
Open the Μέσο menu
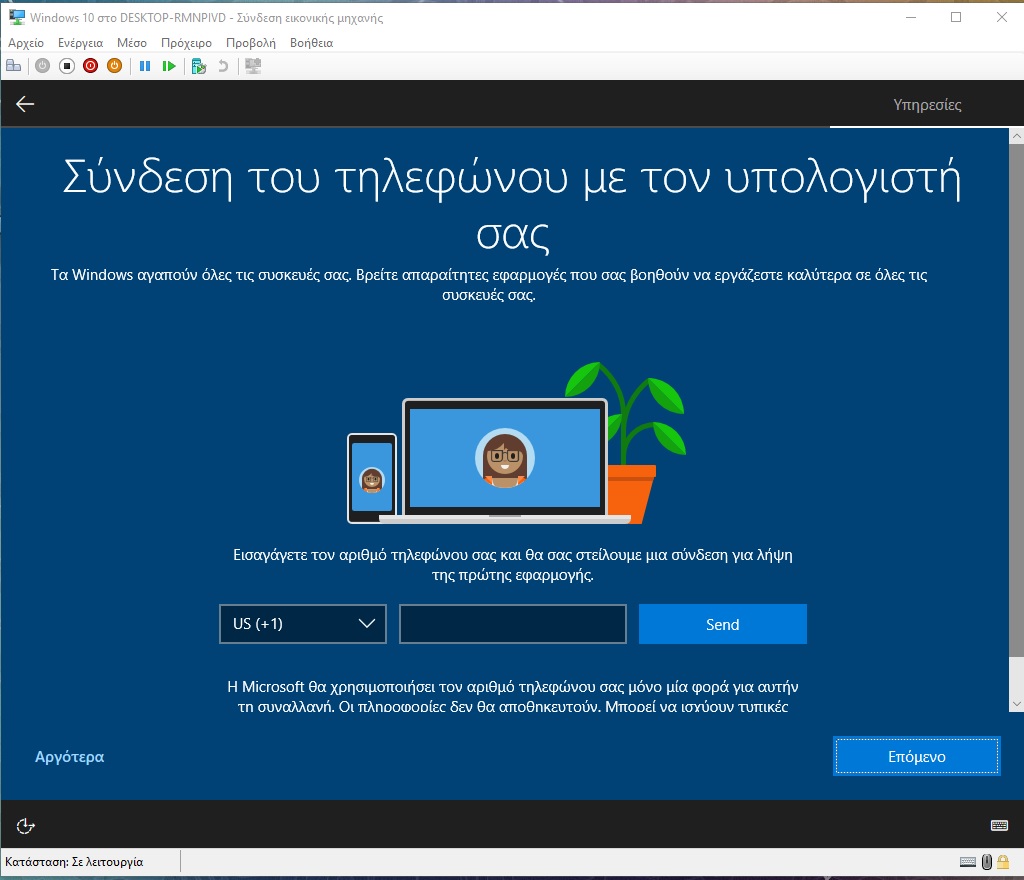pos(132,43)
